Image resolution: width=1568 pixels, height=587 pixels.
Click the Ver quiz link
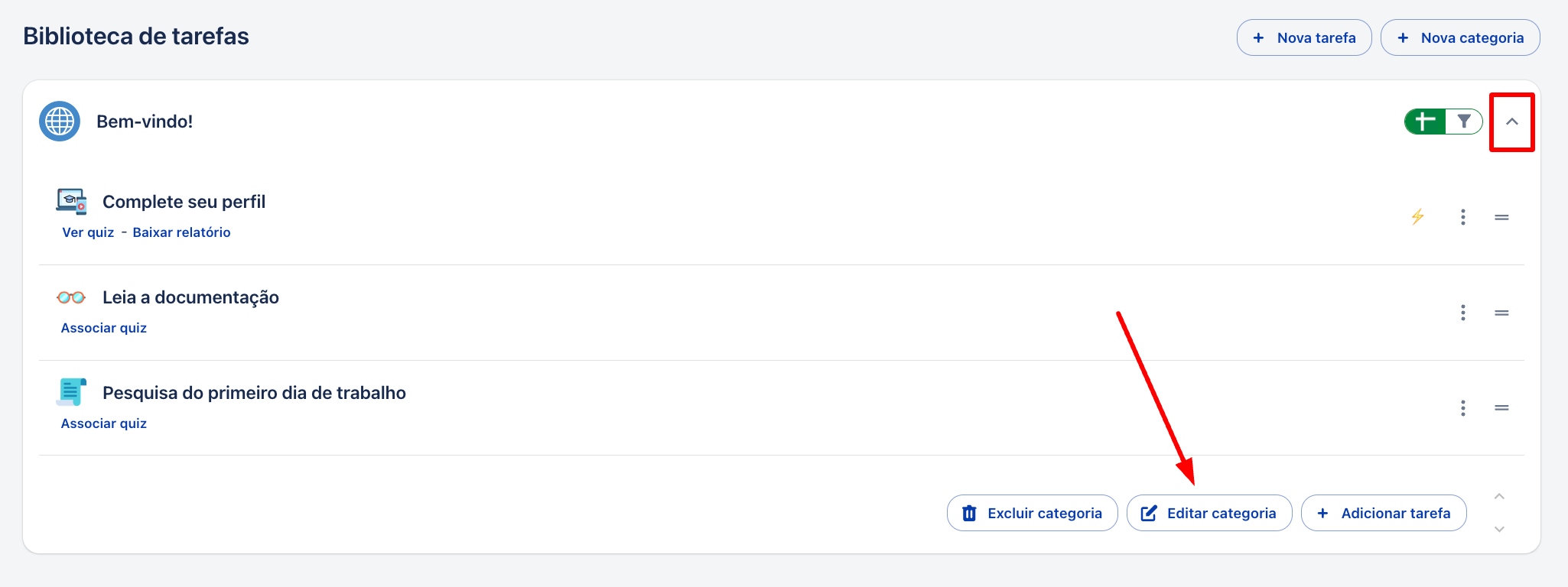tap(88, 232)
